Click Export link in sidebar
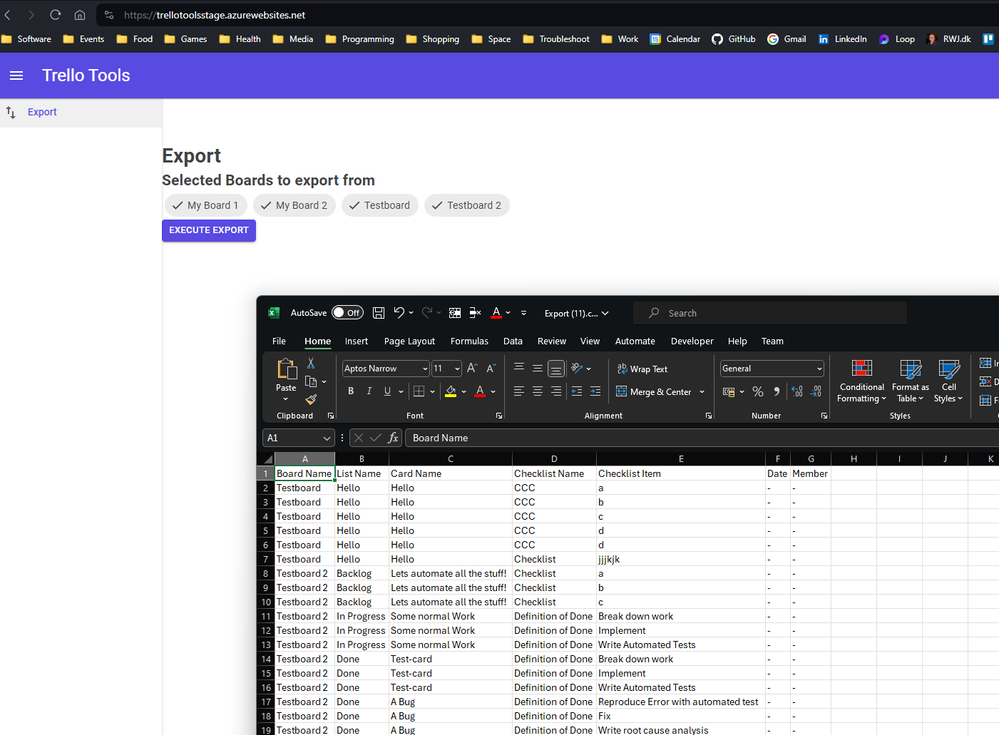 click(42, 112)
